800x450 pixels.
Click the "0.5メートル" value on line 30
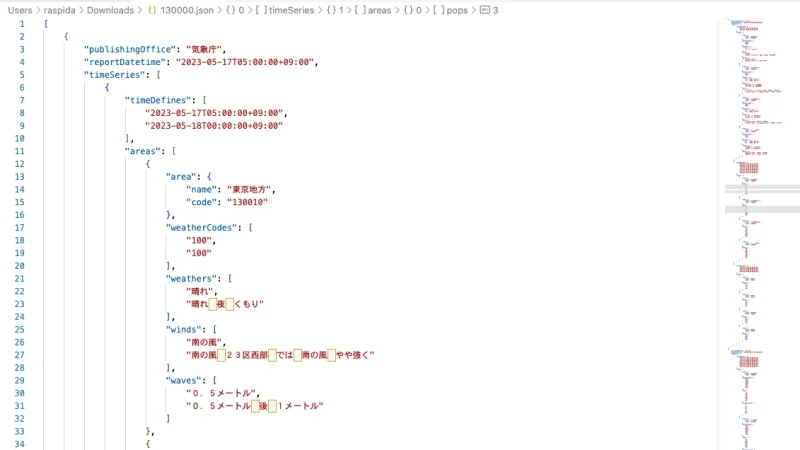(x=221, y=394)
